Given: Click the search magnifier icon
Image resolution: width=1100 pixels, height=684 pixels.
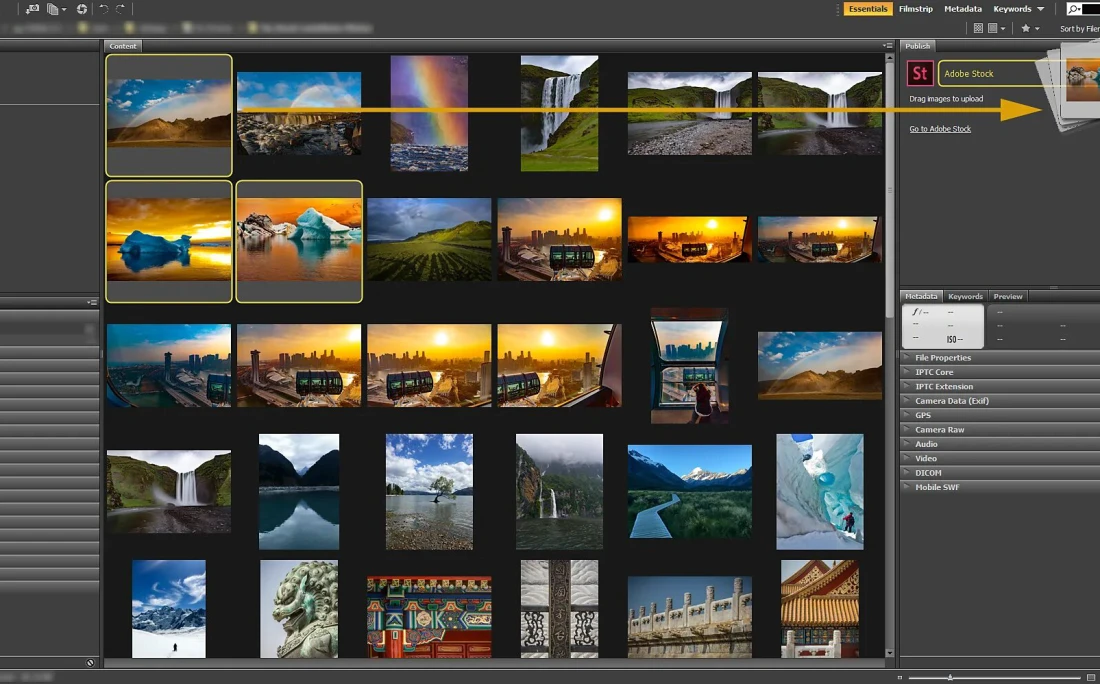Looking at the screenshot, I should coord(1074,9).
